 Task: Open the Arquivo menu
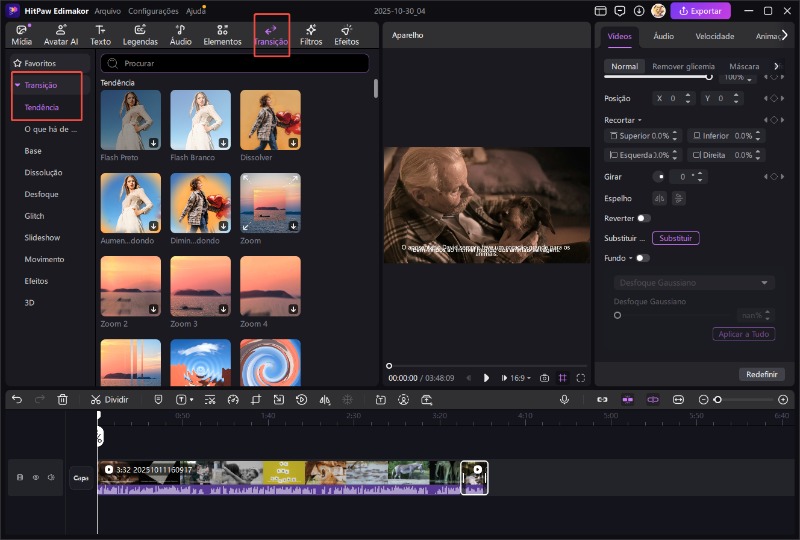[x=107, y=10]
